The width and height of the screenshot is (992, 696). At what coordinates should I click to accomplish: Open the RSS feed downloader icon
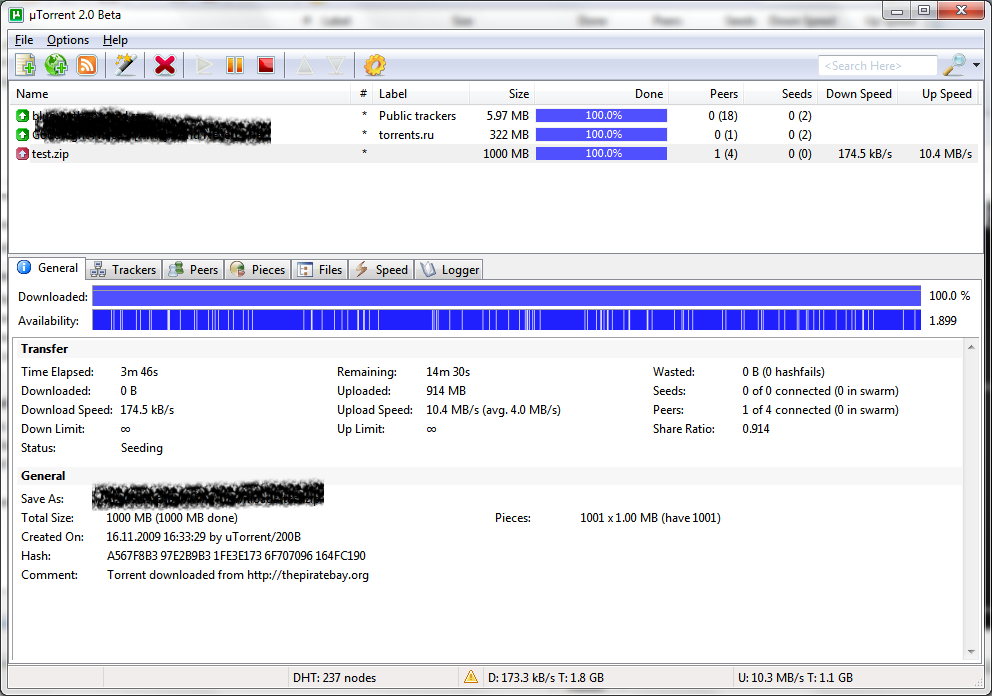[x=87, y=65]
